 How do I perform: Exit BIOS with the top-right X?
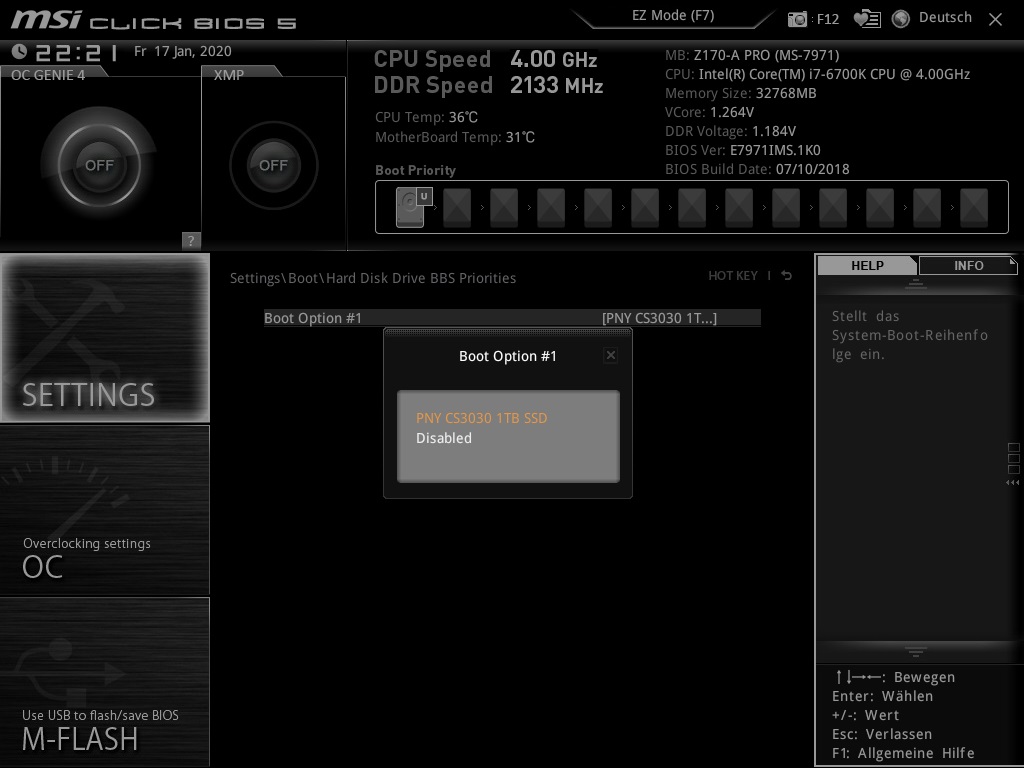pos(995,20)
